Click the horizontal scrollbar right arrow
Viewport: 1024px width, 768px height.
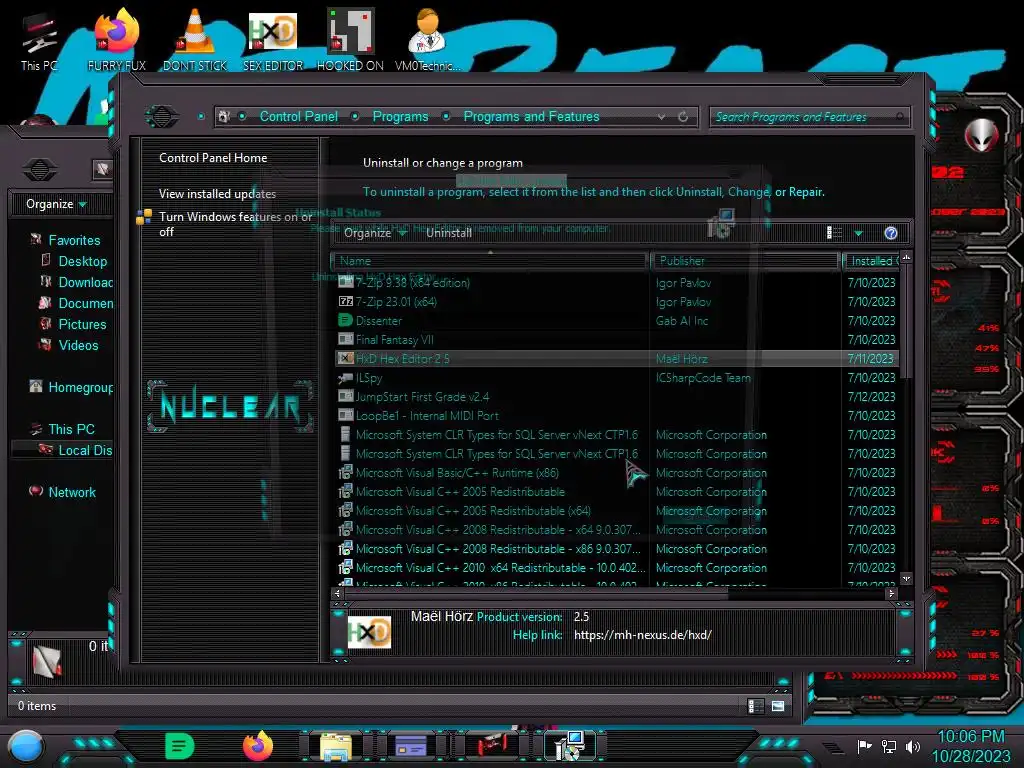click(x=891, y=594)
